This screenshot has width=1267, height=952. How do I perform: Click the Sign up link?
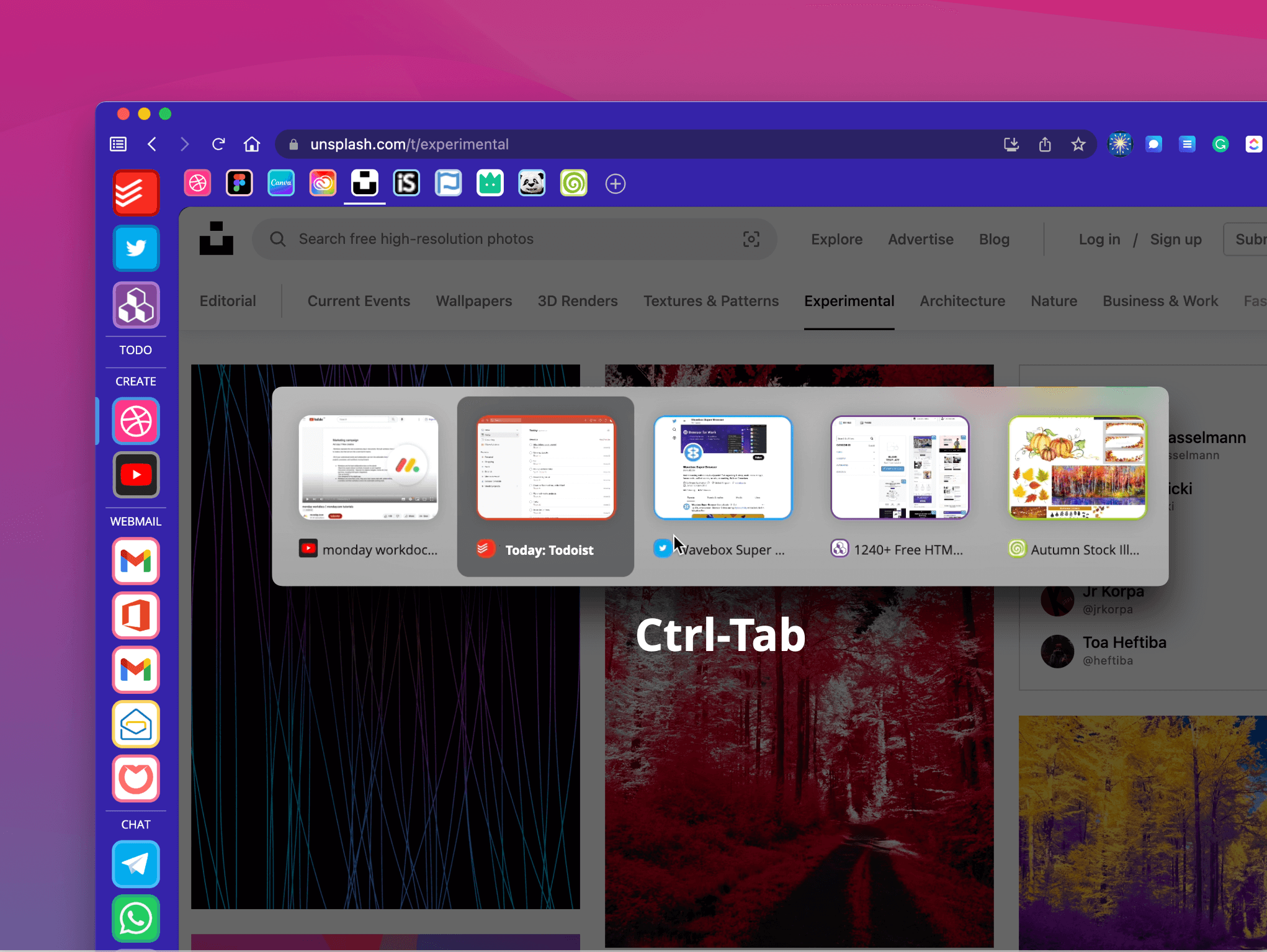[1176, 239]
